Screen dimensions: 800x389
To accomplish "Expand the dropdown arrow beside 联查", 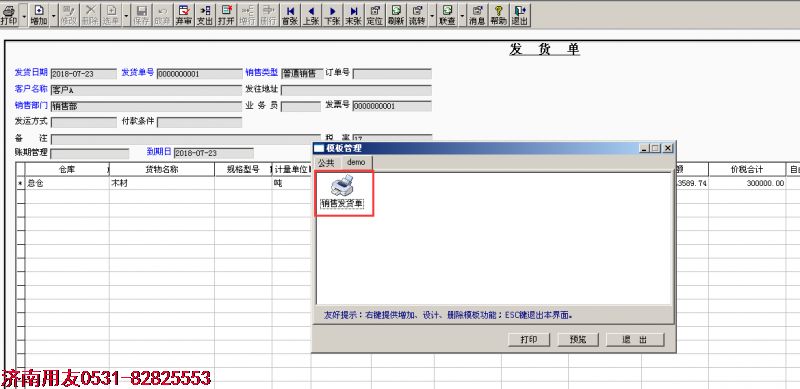I will [463, 15].
